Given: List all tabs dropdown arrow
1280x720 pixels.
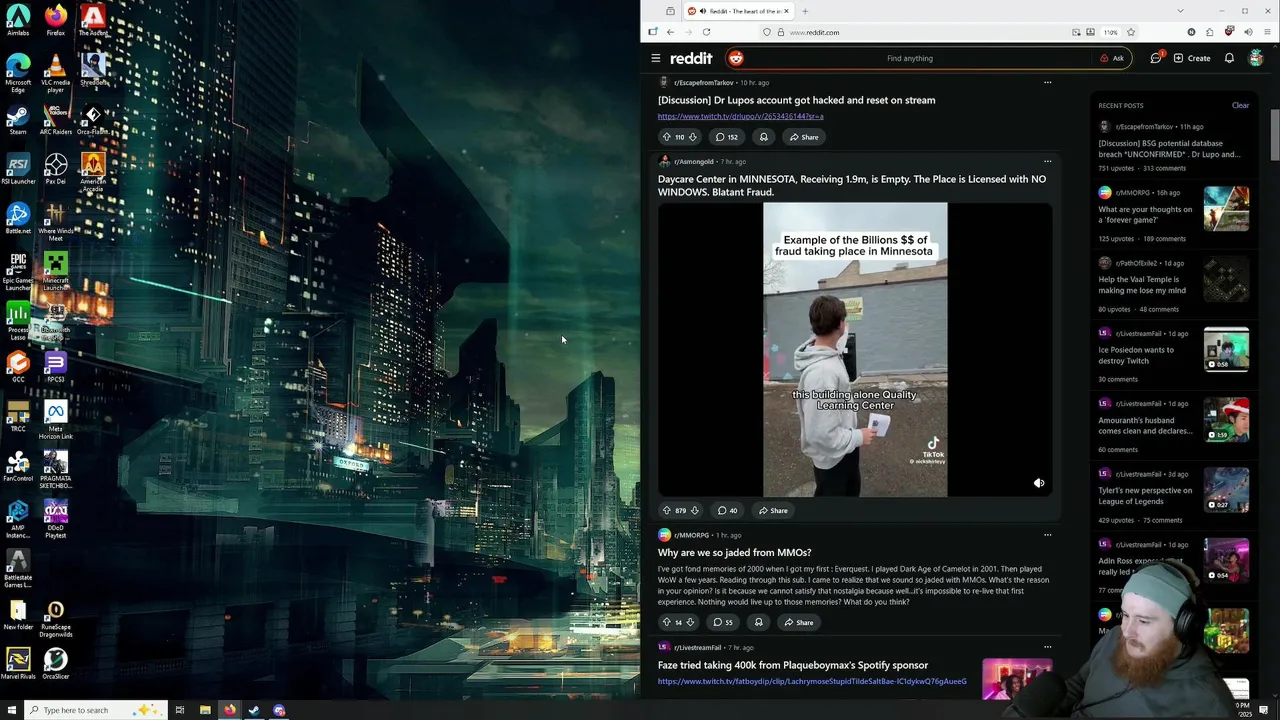Looking at the screenshot, I should (1180, 11).
